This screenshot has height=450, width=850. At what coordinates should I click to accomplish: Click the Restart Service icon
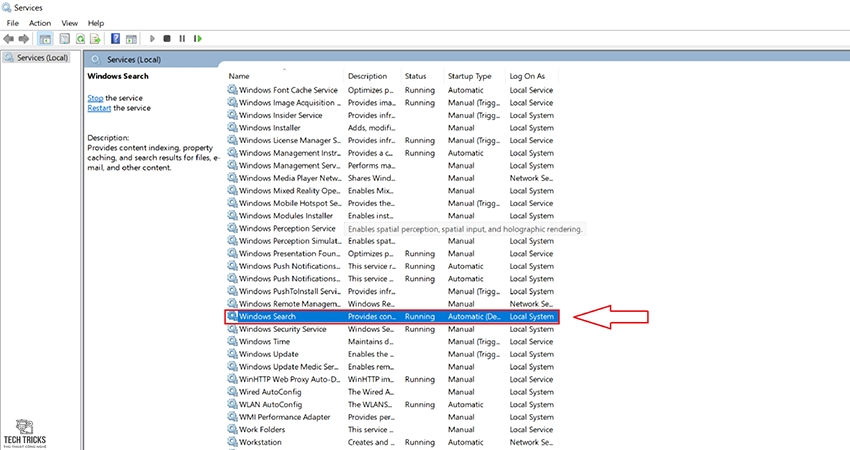[198, 38]
